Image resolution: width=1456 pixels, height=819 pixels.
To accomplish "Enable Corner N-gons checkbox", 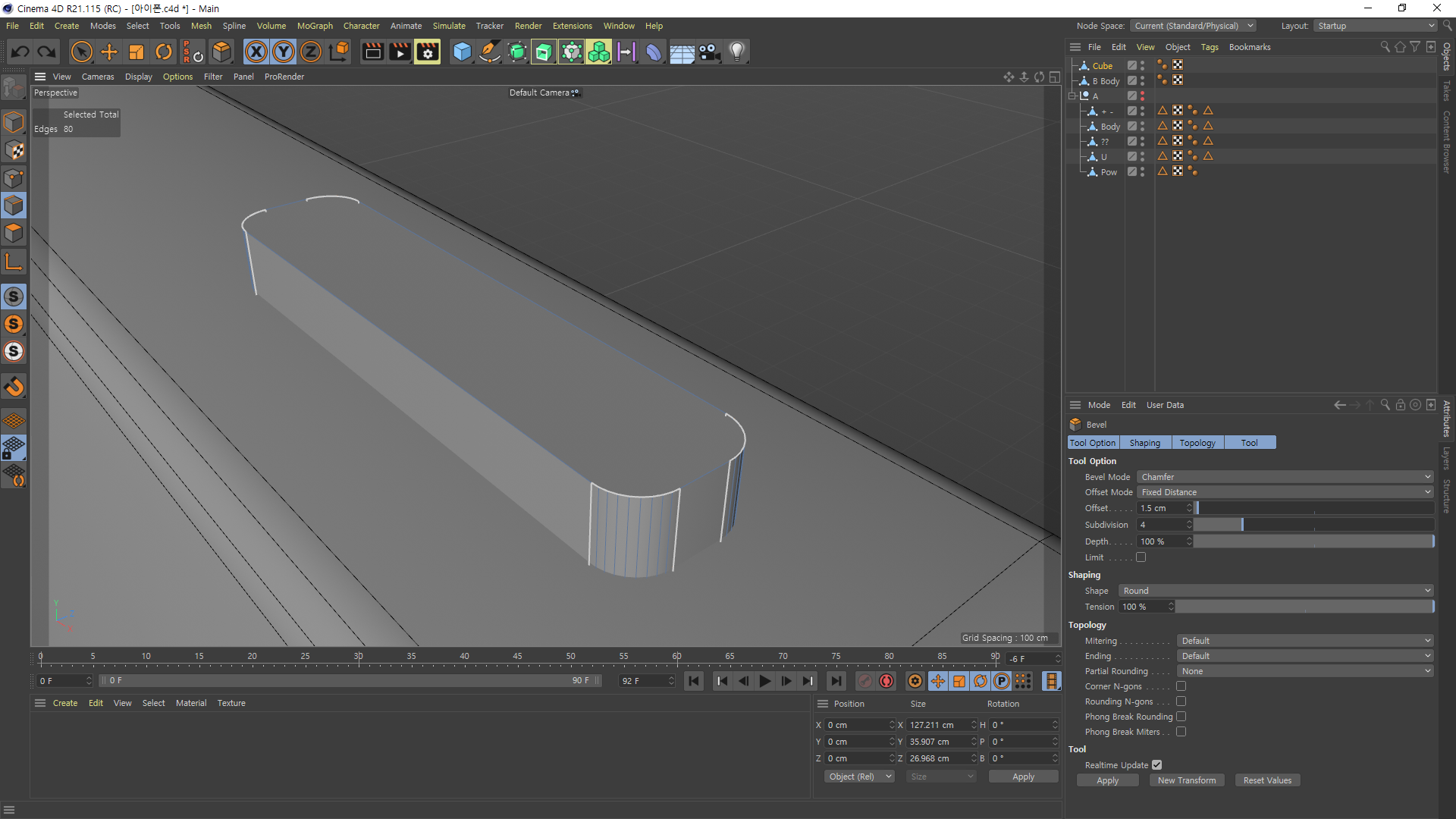I will (1181, 686).
